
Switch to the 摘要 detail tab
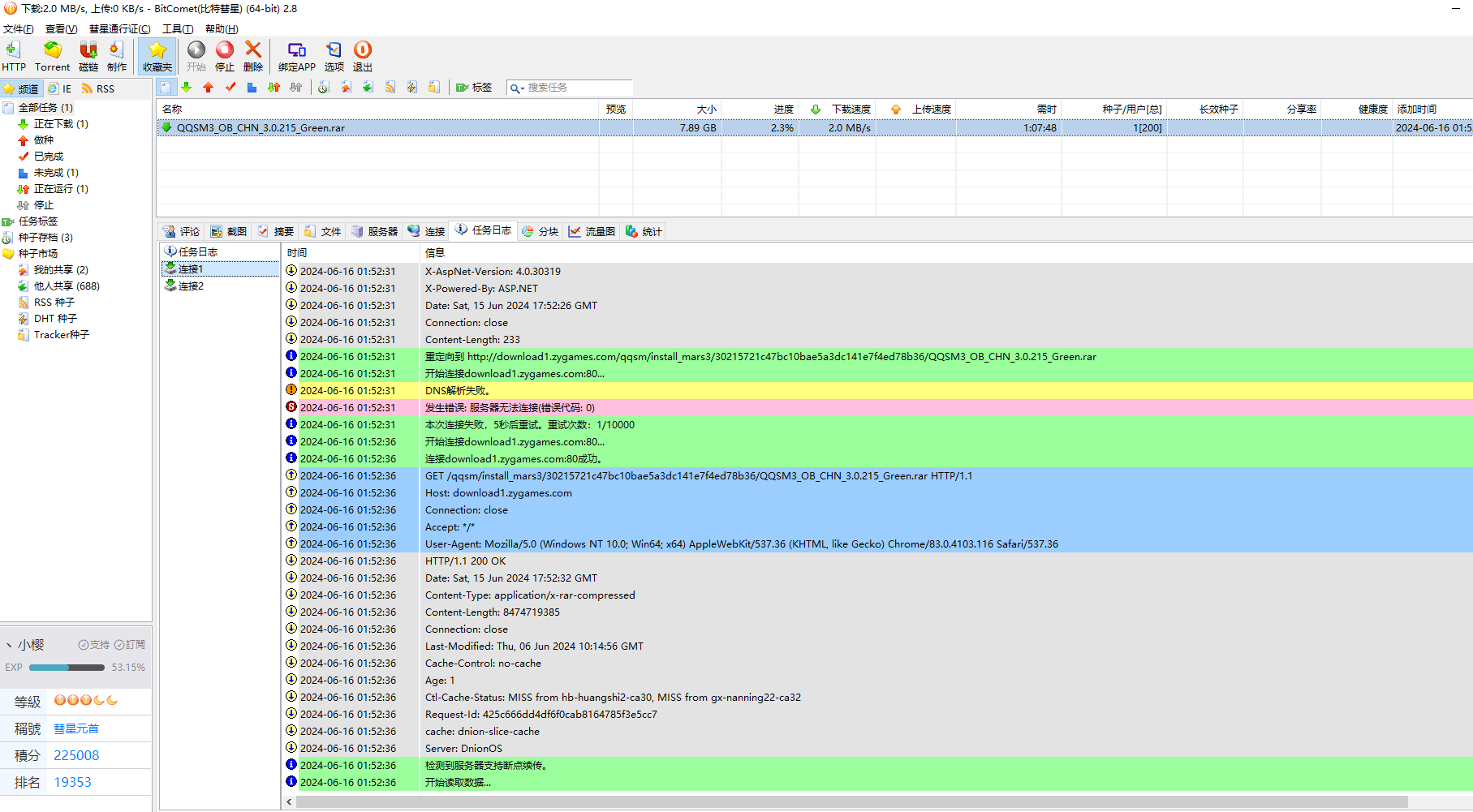pyautogui.click(x=275, y=231)
